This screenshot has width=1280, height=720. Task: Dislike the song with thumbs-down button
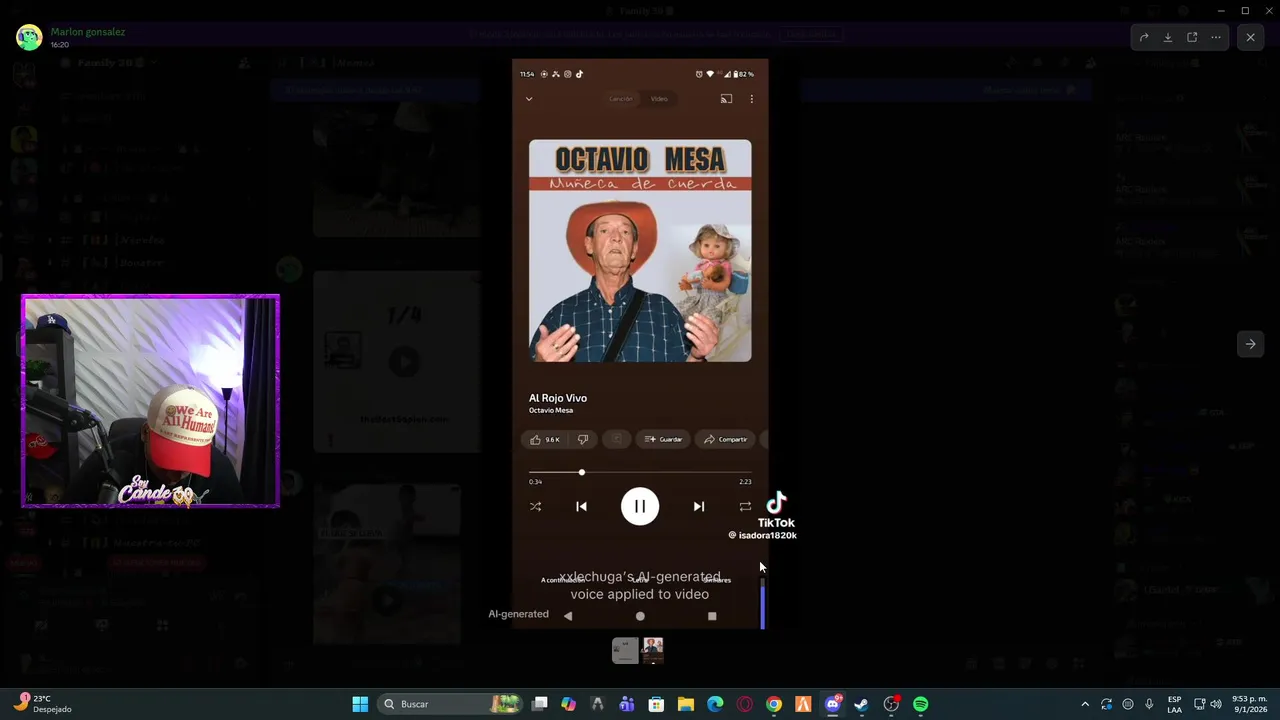(583, 439)
